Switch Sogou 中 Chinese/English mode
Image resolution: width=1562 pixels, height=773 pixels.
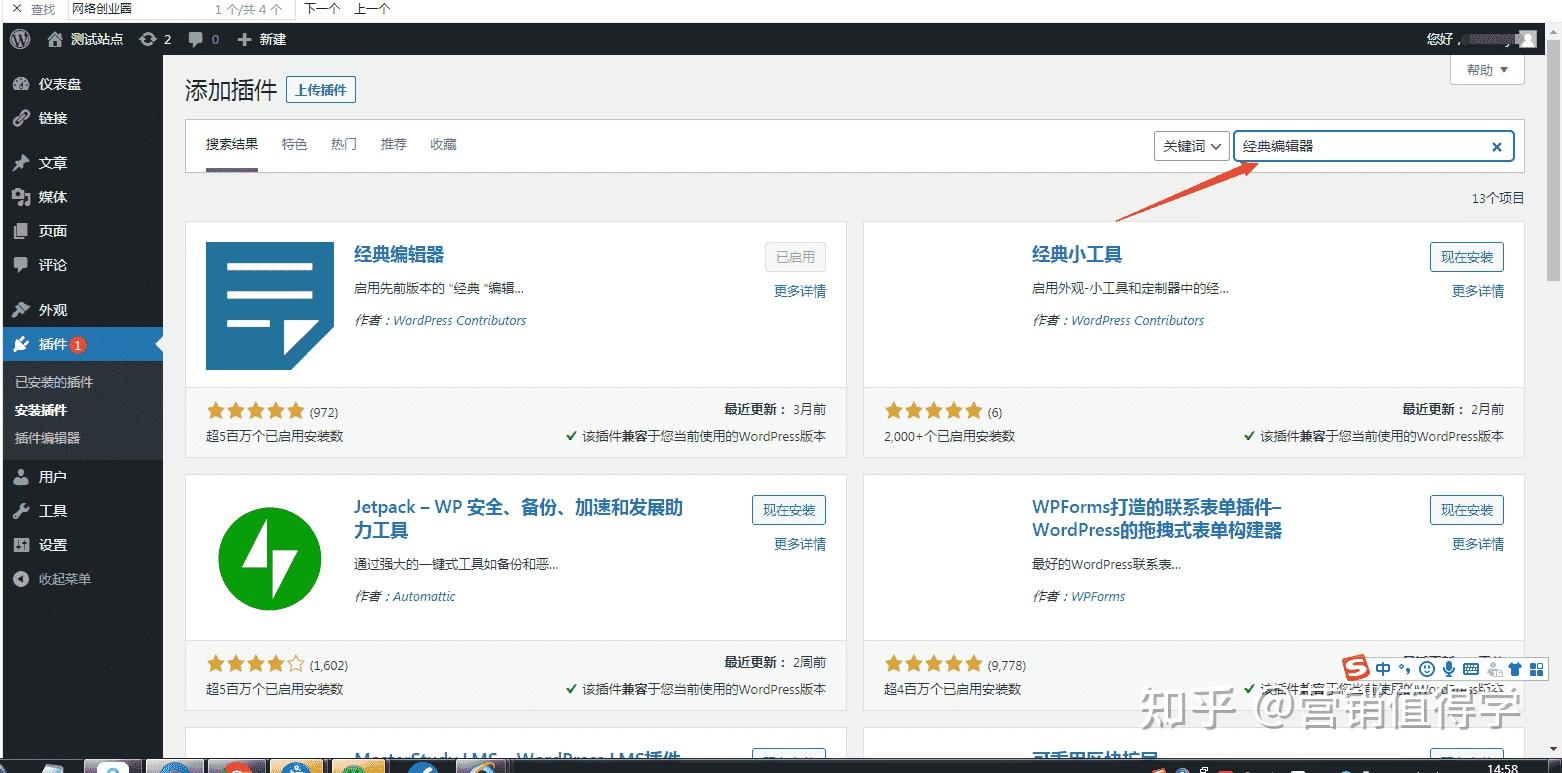(x=1383, y=668)
